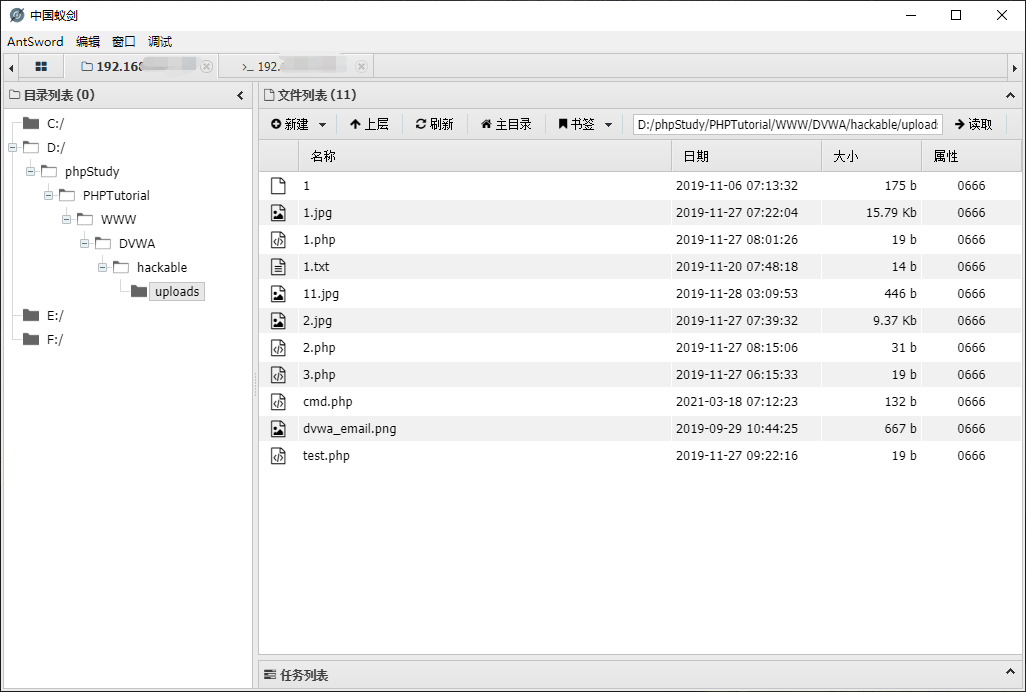
Task: Collapse the PHPTutorial tree node
Action: pos(48,196)
